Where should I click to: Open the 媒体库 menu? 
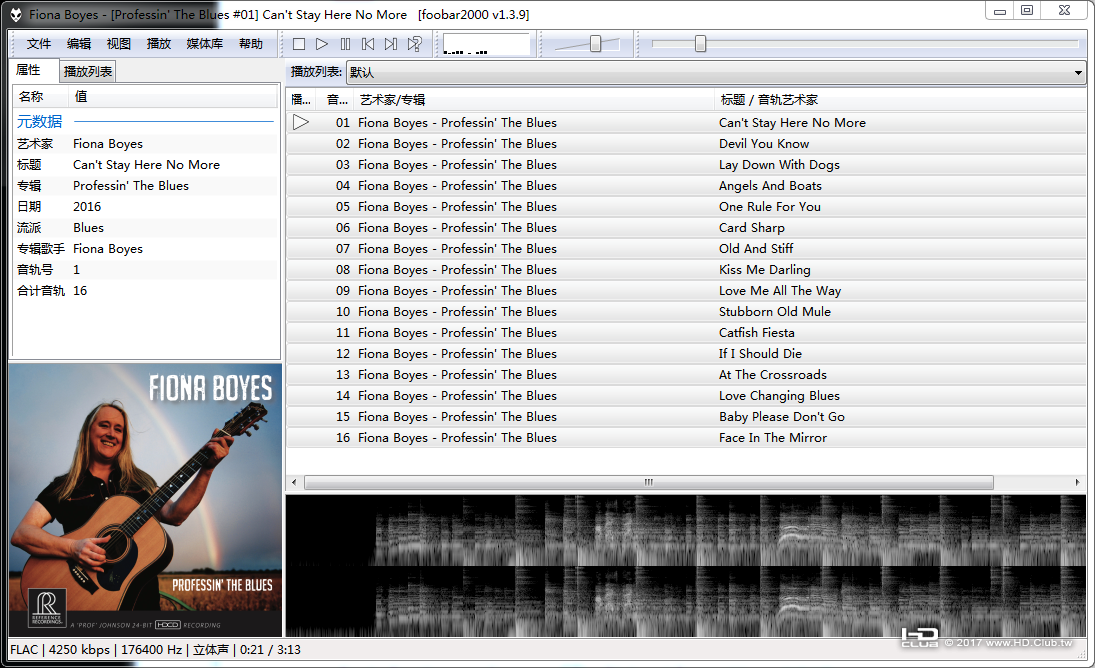tap(205, 44)
